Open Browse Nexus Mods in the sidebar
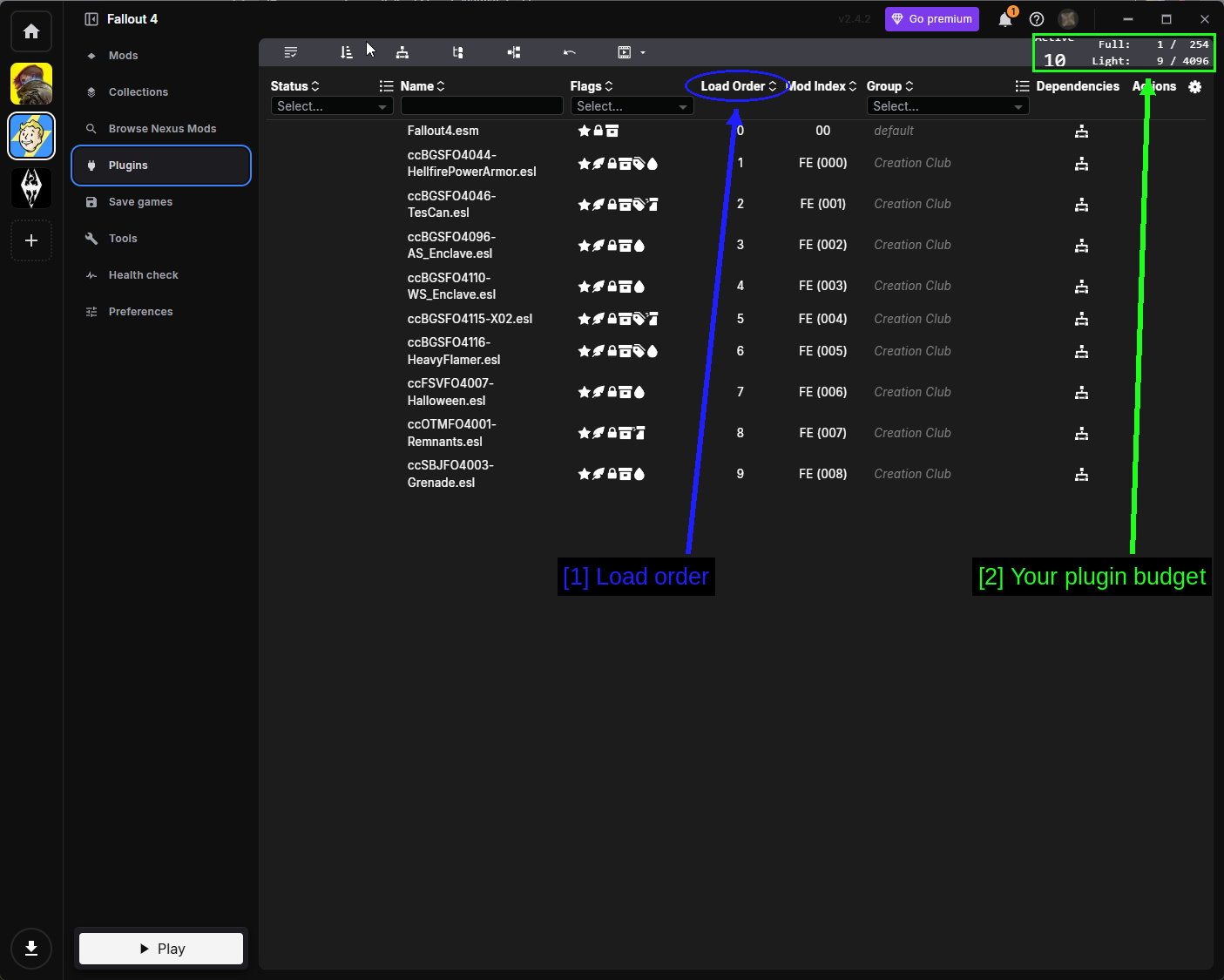Viewport: 1224px width, 980px height. tap(161, 129)
